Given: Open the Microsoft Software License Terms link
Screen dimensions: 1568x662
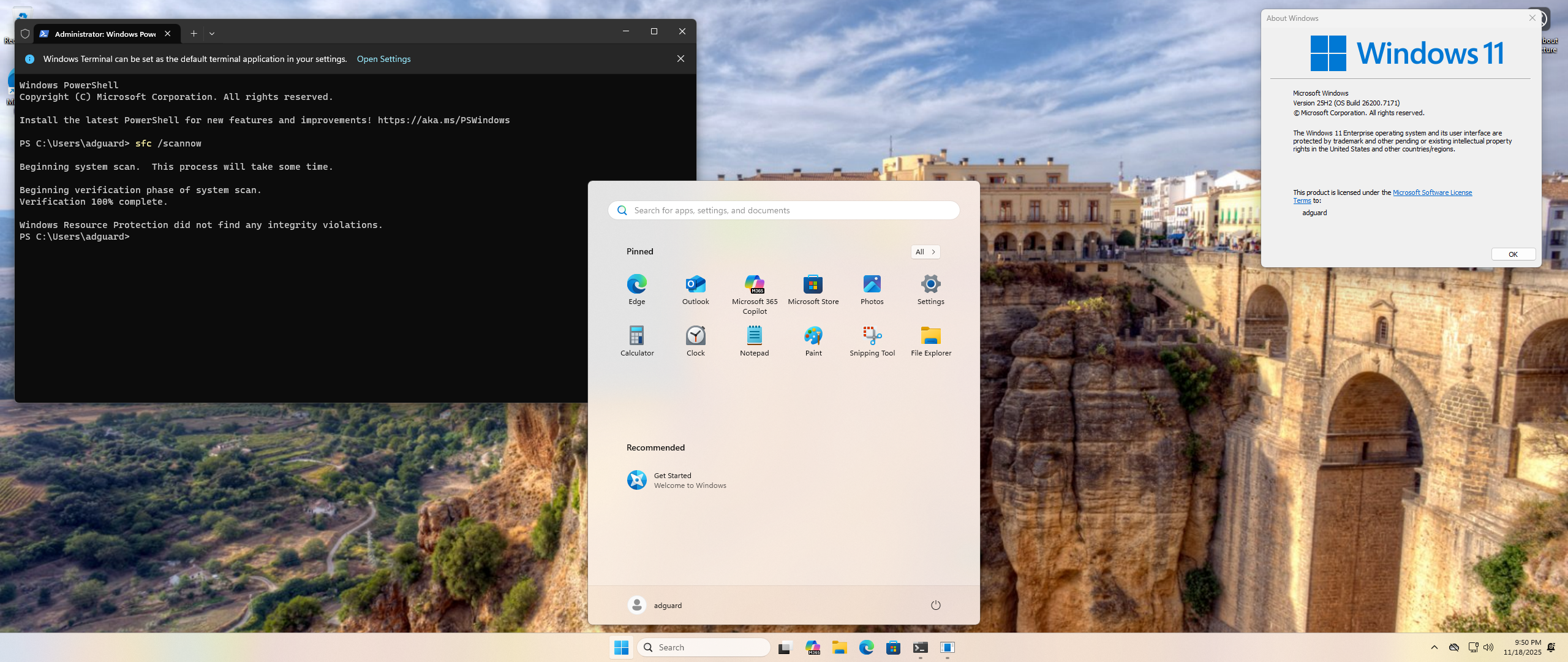Looking at the screenshot, I should tap(1431, 192).
